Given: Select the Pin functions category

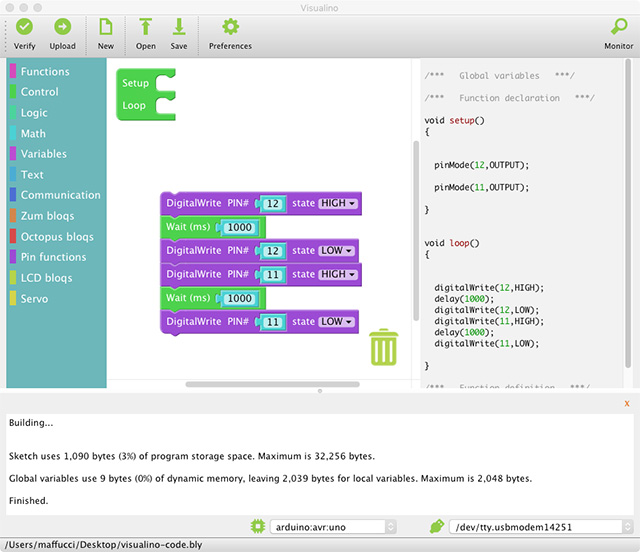Looking at the screenshot, I should pyautogui.click(x=55, y=257).
